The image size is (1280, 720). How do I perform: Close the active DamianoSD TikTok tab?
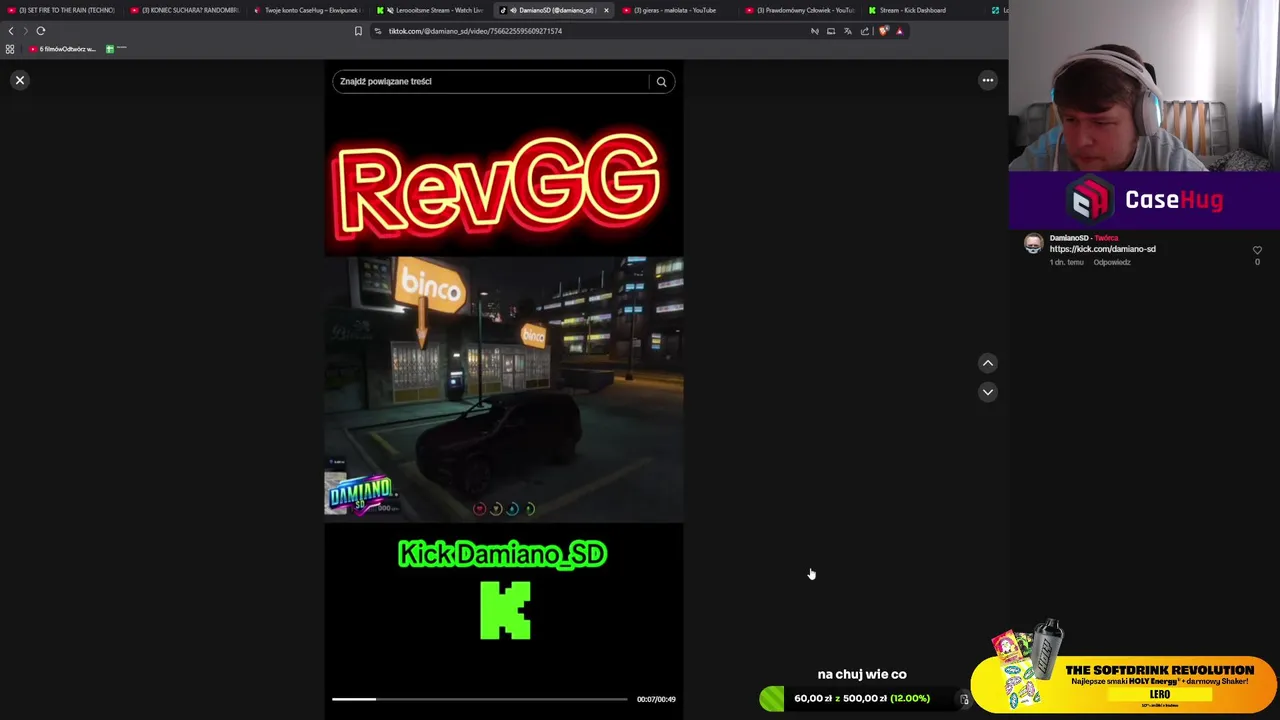pos(605,10)
